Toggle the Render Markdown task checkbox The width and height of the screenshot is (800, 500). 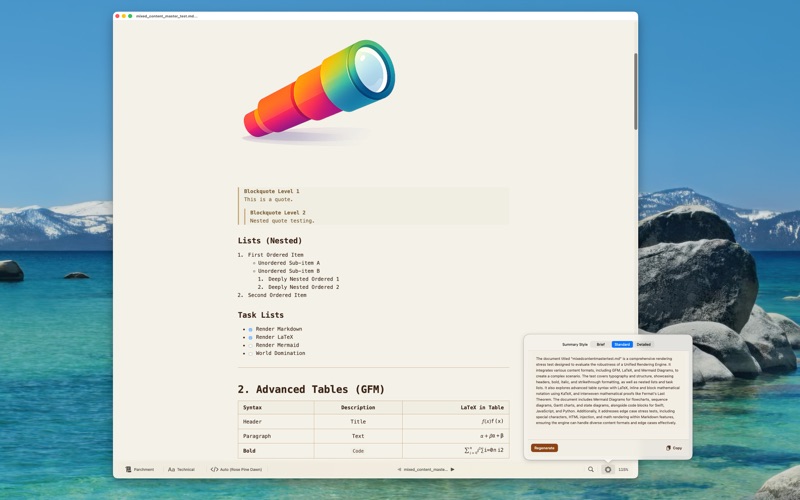pos(251,330)
